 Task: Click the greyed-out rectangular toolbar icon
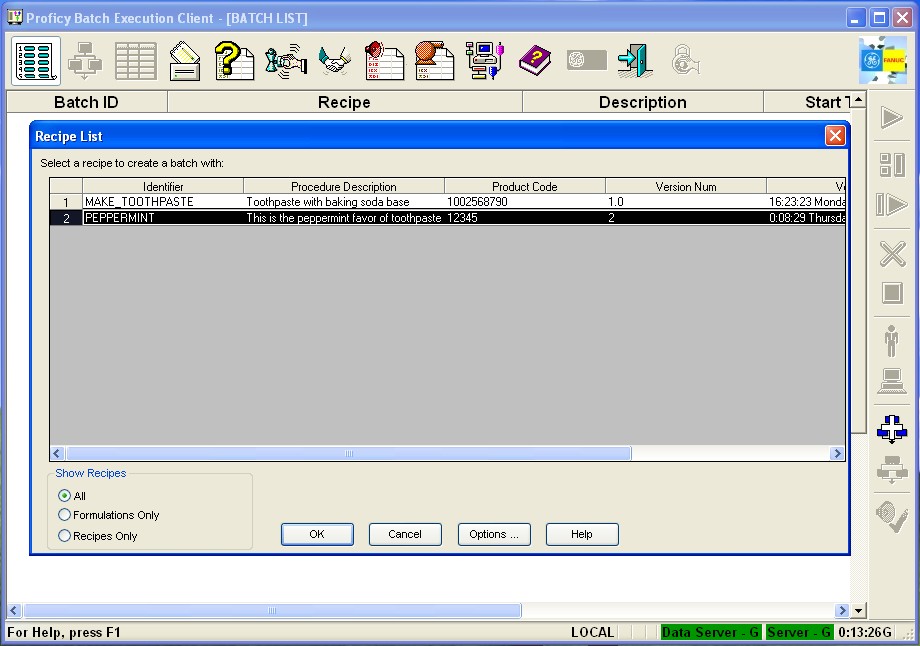(586, 60)
